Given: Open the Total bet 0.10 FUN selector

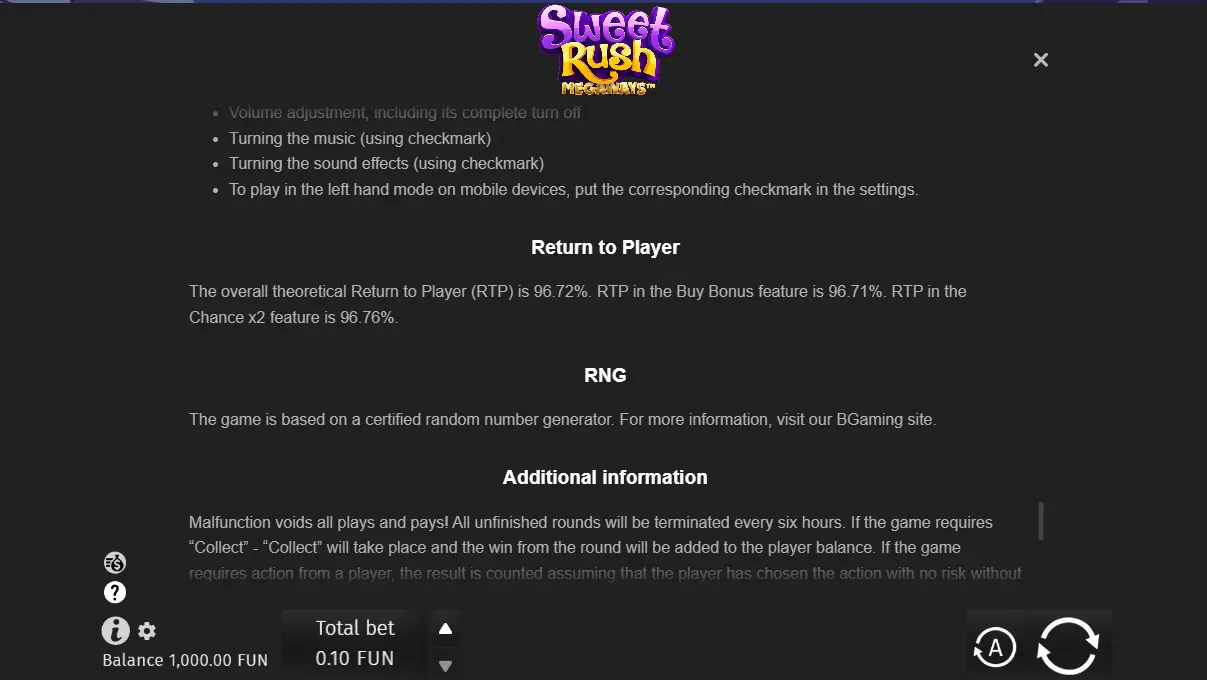Looking at the screenshot, I should [355, 643].
